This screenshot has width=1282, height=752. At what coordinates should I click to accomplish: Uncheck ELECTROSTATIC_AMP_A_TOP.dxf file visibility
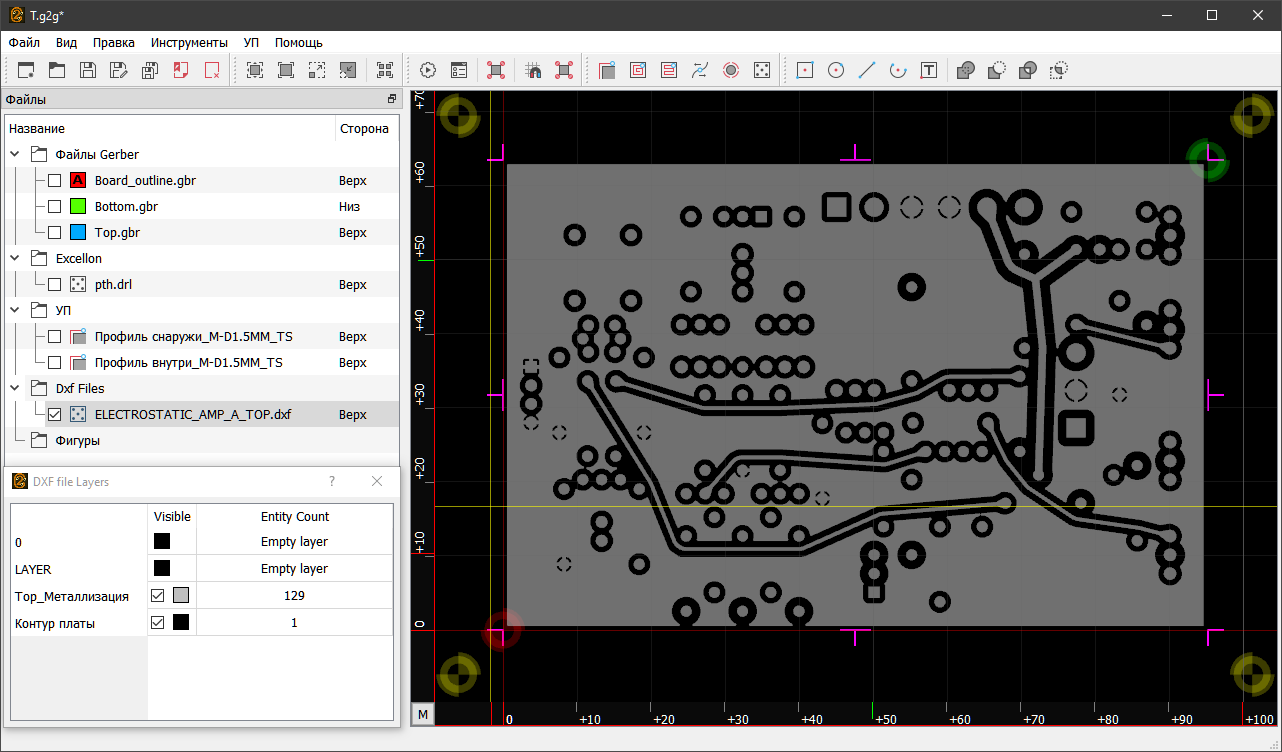55,415
